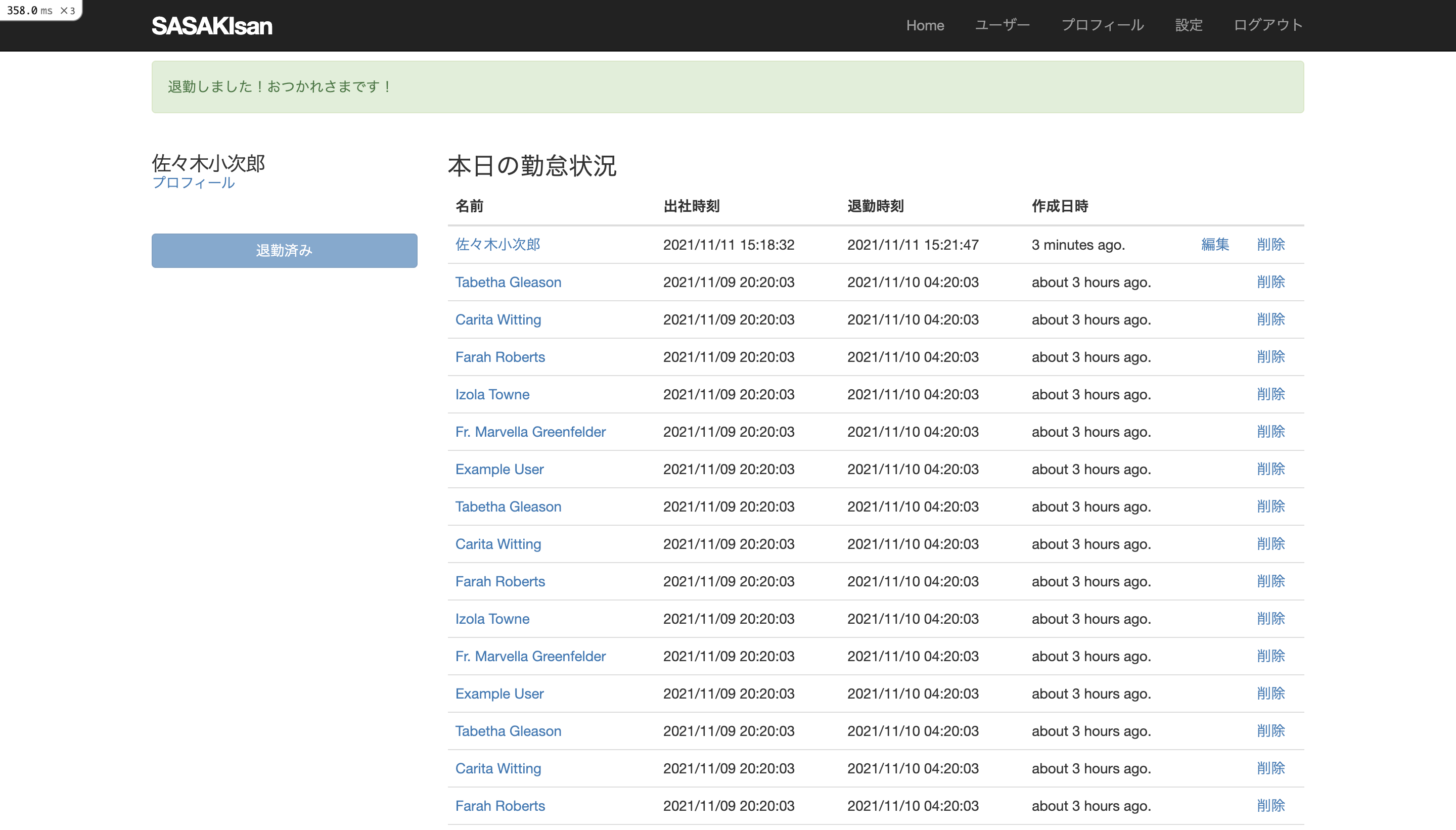Open プロフィール in the top navbar
1456x830 pixels.
click(x=1102, y=25)
